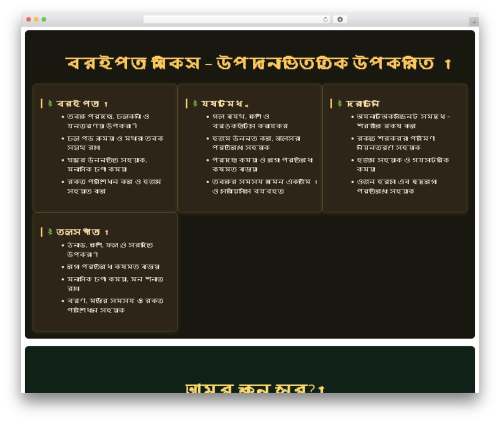The image size is (500, 423).
Task: Select the weight-loss and heart bullet in Daruchini card
Action: (x=397, y=186)
